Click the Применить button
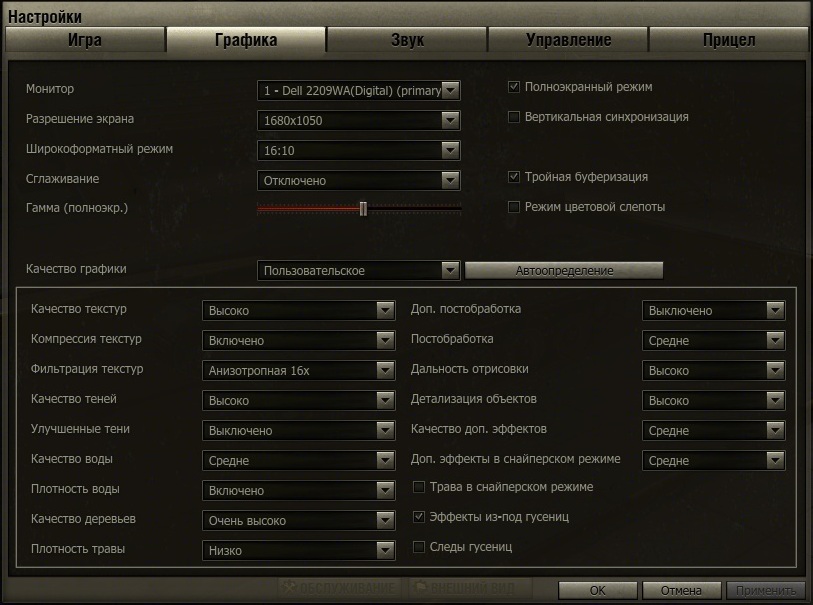 pos(766,590)
